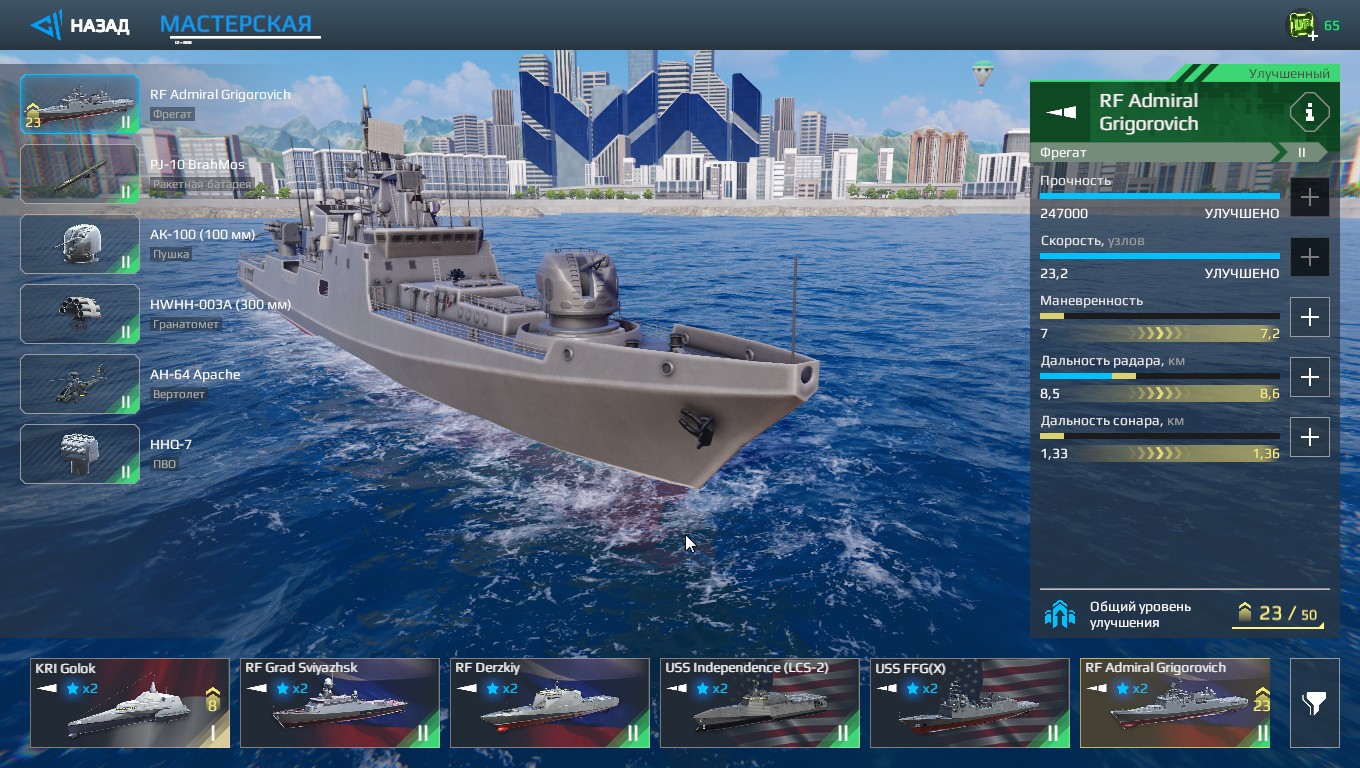Click the Дальность радара progress bar
The width and height of the screenshot is (1360, 768).
(1159, 376)
